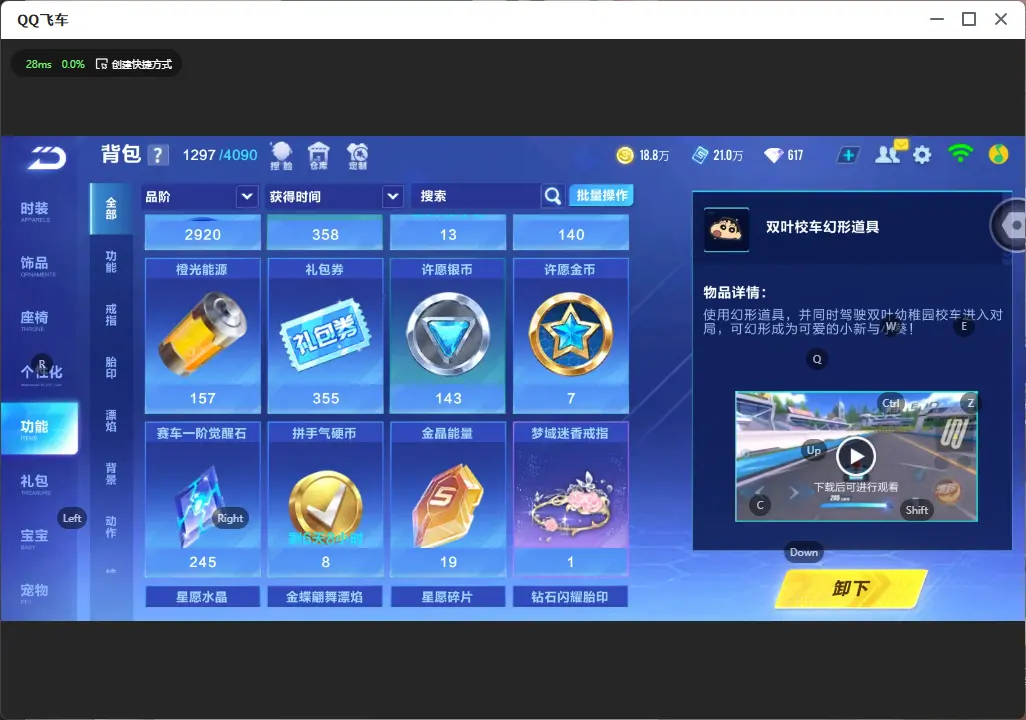The image size is (1026, 720).
Task: Click the 28ms latency indicator
Action: coord(39,64)
